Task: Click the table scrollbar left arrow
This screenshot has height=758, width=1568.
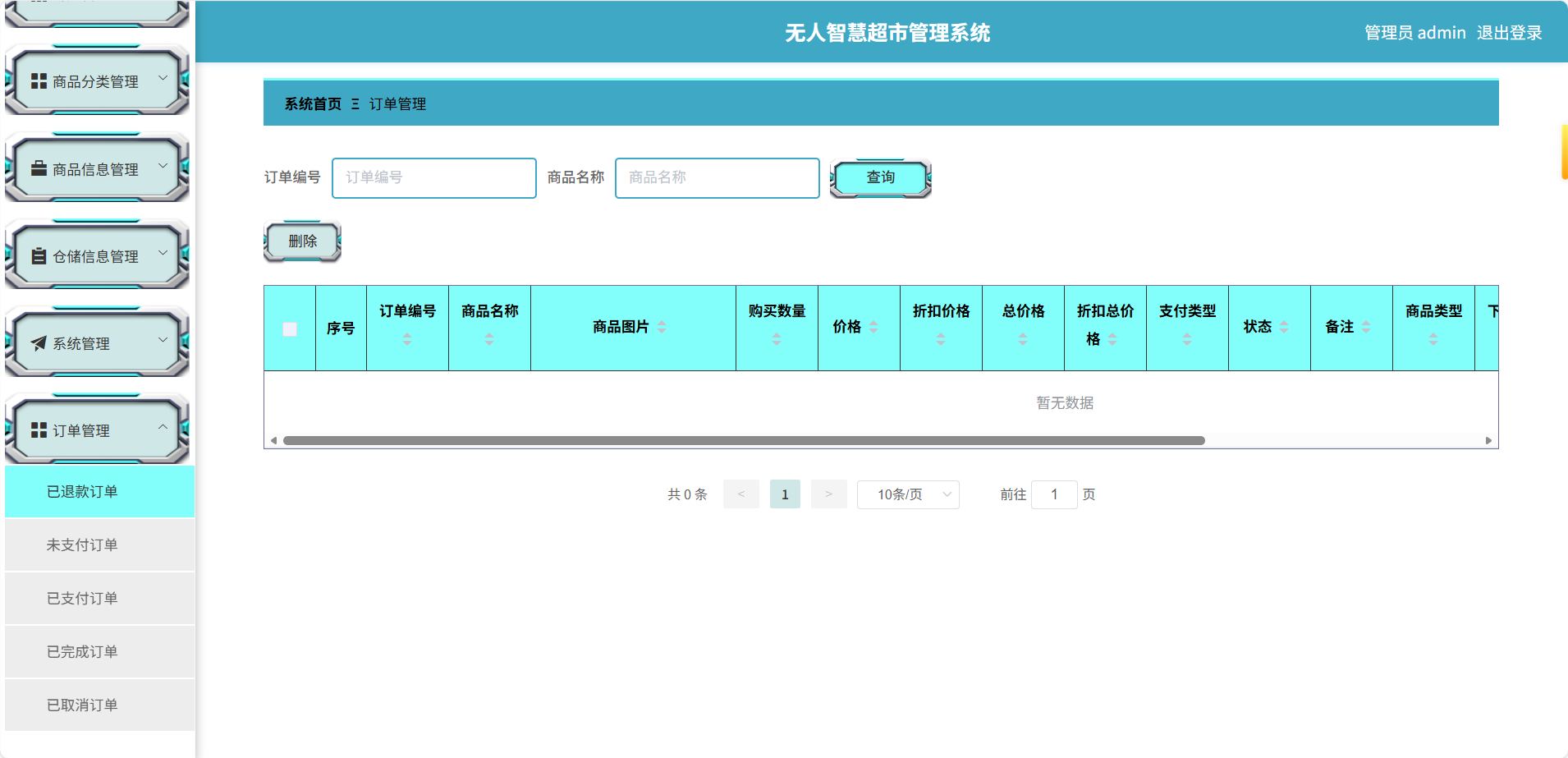Action: (x=273, y=441)
